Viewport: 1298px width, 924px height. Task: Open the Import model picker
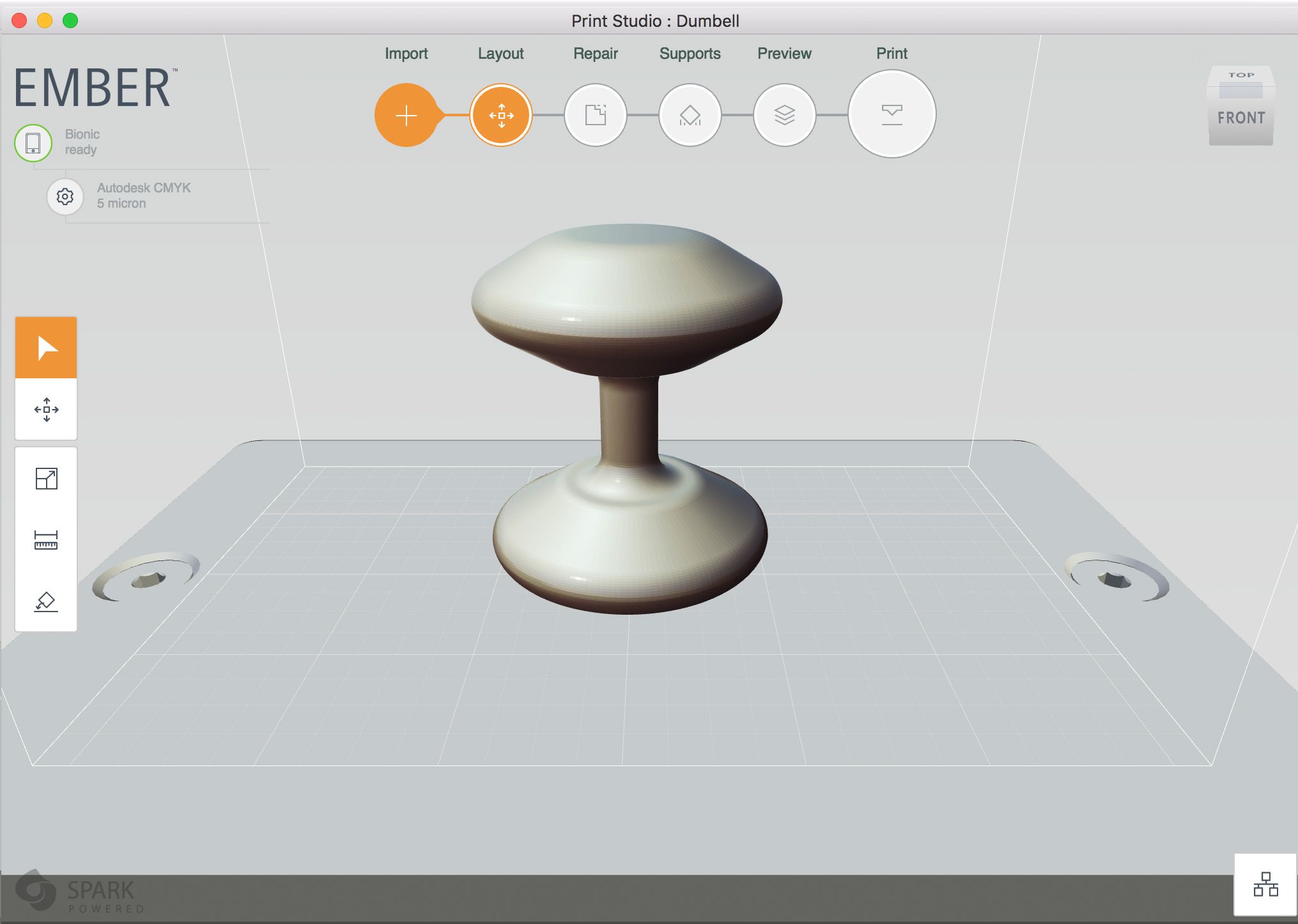coord(406,115)
